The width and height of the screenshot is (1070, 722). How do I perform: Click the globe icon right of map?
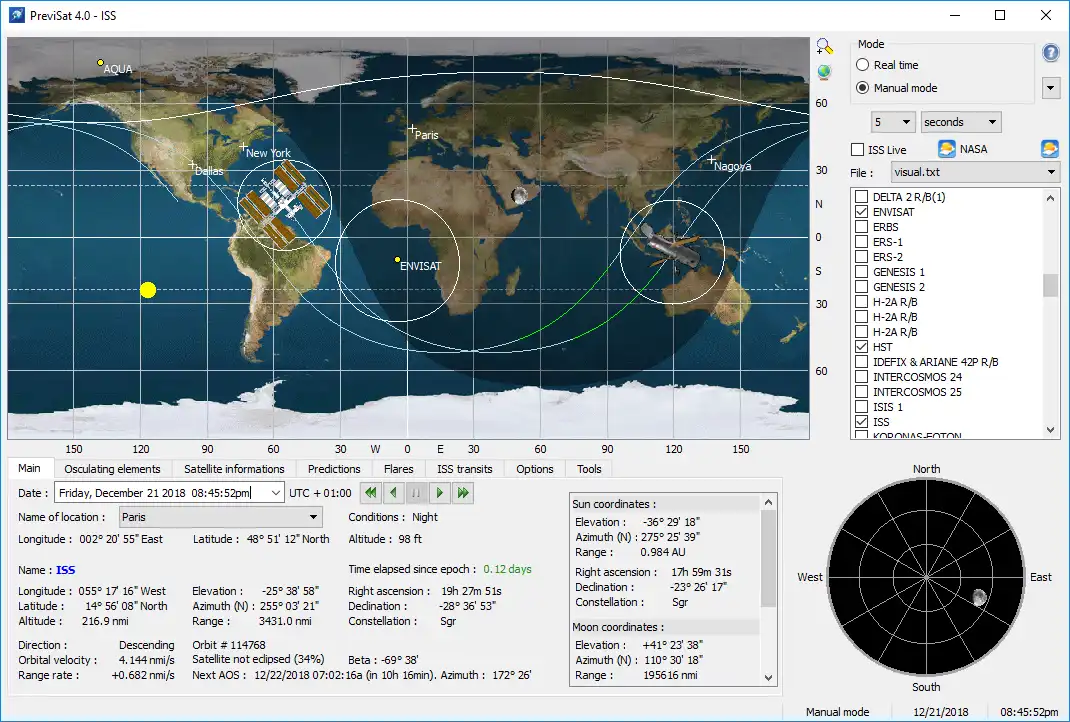pyautogui.click(x=824, y=72)
